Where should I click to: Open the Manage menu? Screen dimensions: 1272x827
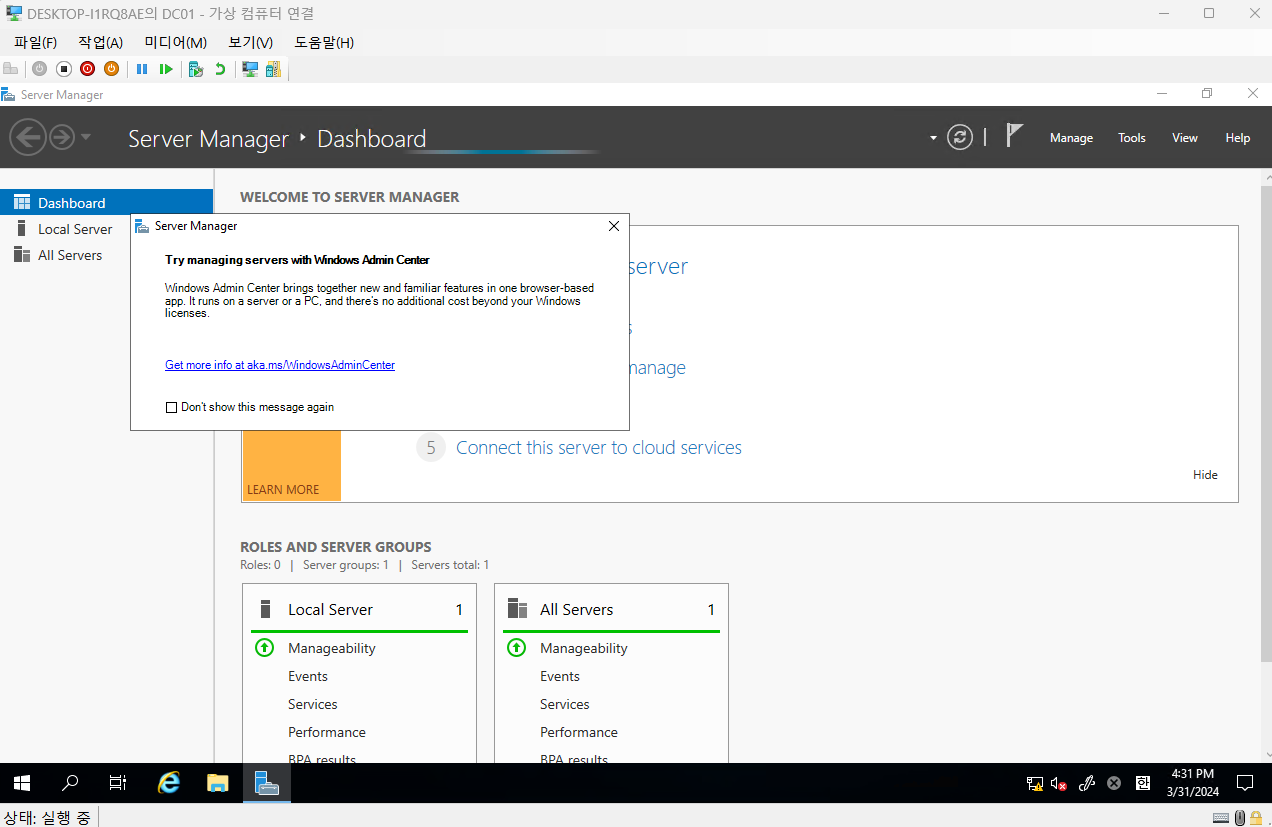point(1071,138)
